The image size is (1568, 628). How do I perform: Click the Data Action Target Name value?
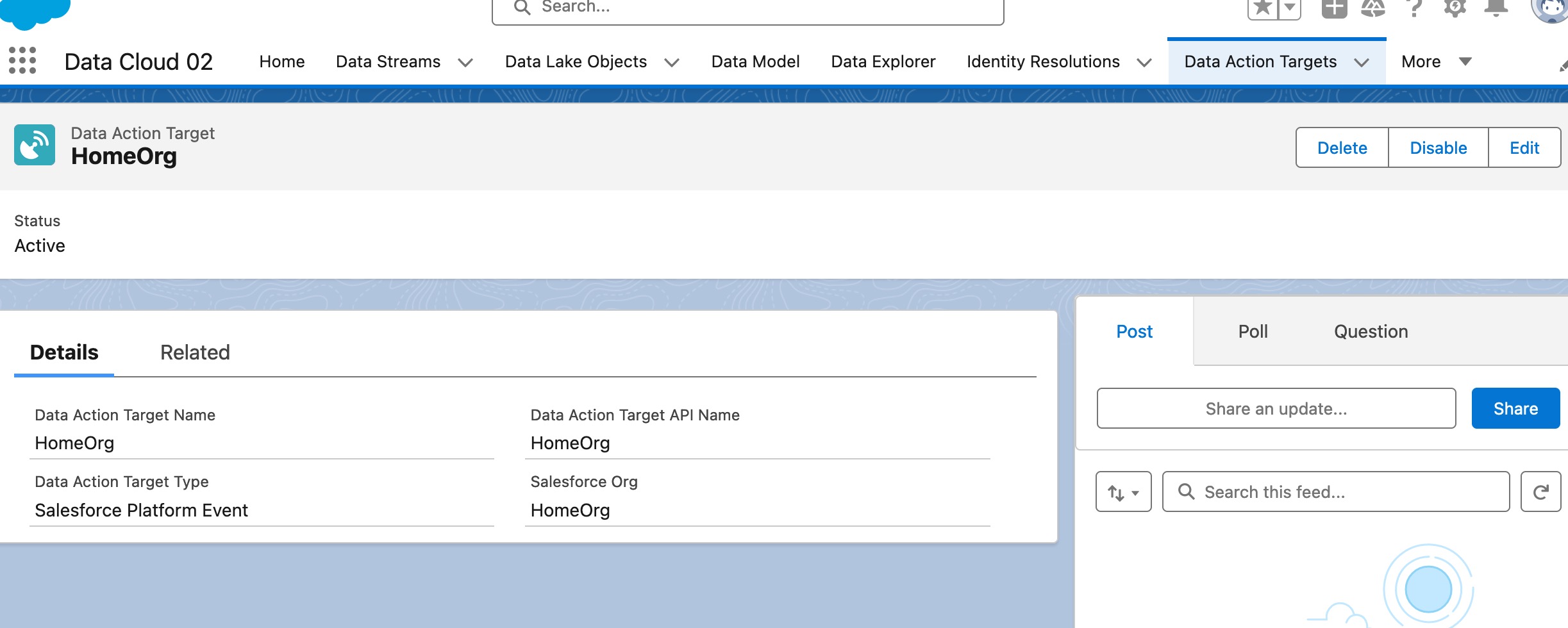(x=74, y=443)
